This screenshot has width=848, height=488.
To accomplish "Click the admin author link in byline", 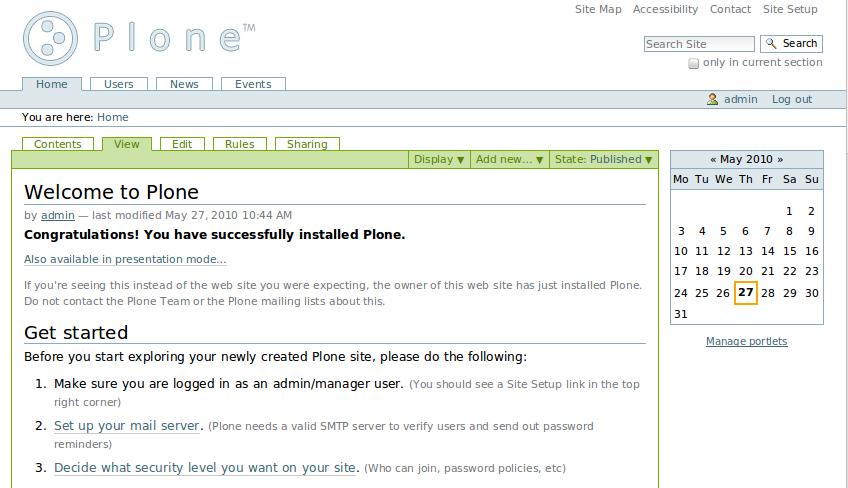I will pyautogui.click(x=58, y=215).
